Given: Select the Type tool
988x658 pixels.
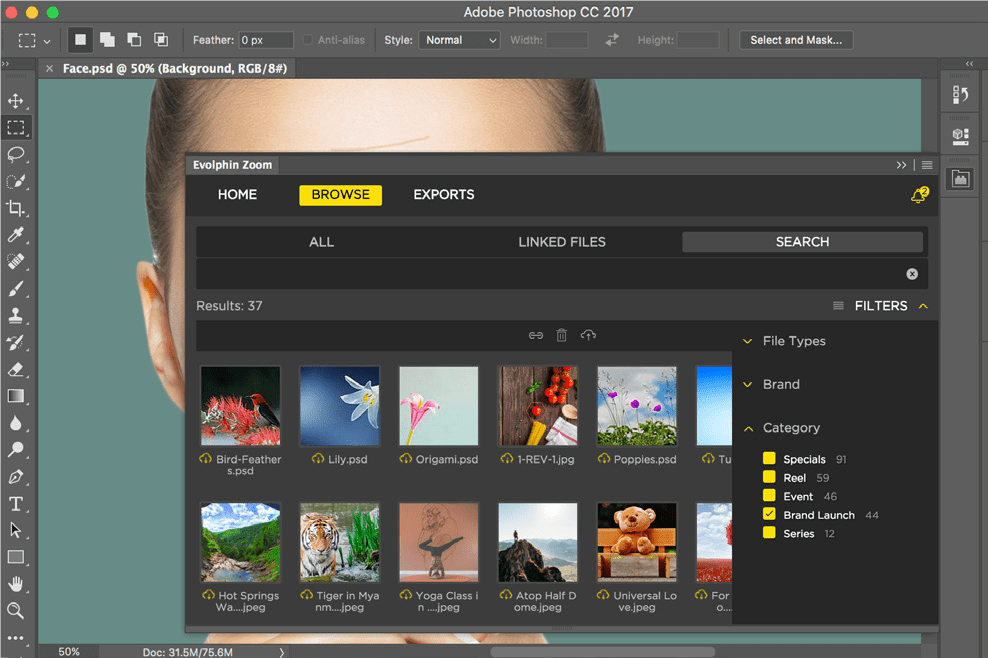Looking at the screenshot, I should pos(16,504).
